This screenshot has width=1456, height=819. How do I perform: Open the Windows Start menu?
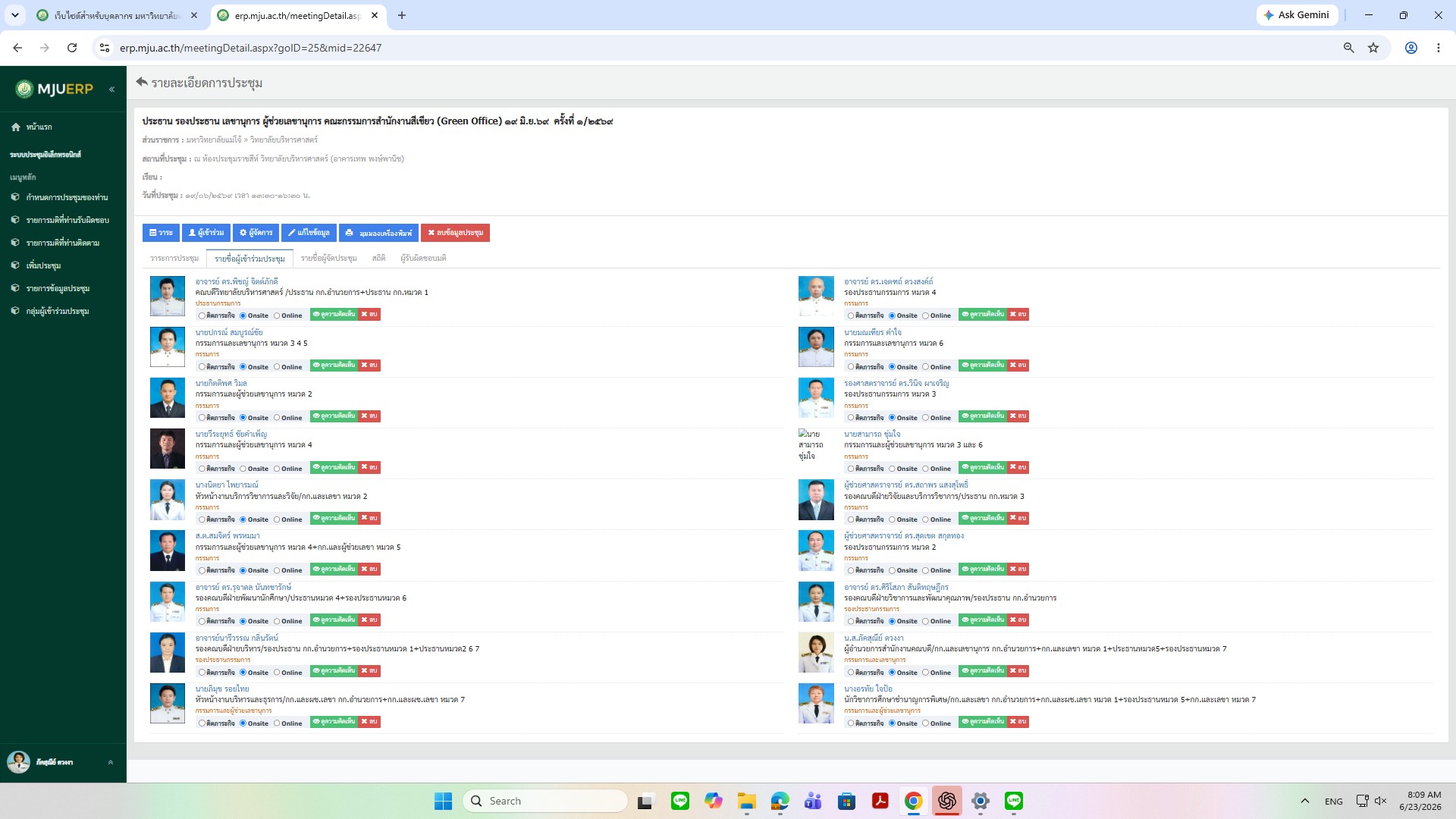(443, 801)
